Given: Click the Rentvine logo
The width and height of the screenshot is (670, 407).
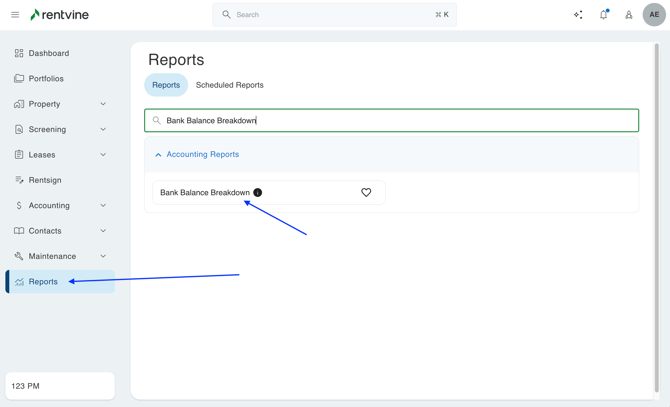Looking at the screenshot, I should click(60, 15).
